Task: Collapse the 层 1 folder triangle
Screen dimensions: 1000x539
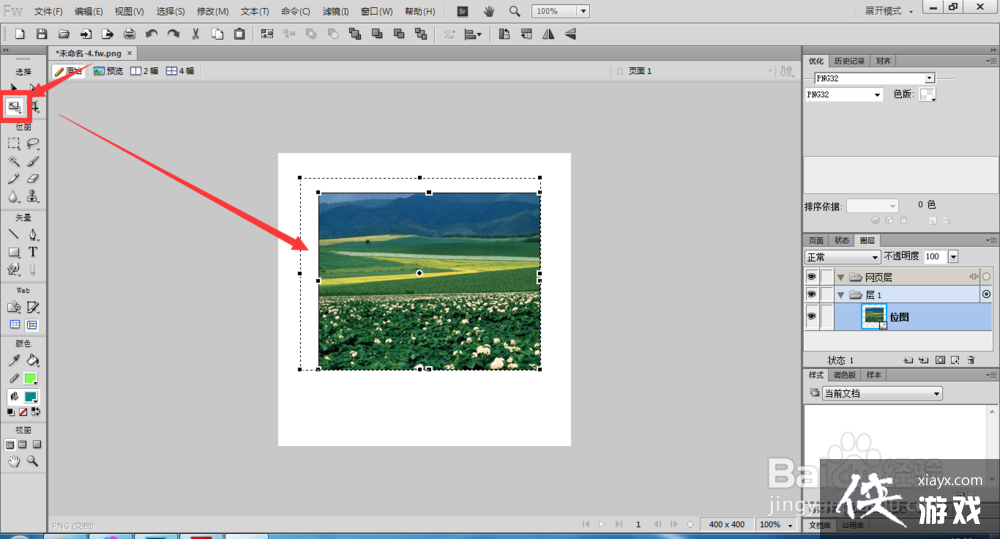Action: point(841,295)
